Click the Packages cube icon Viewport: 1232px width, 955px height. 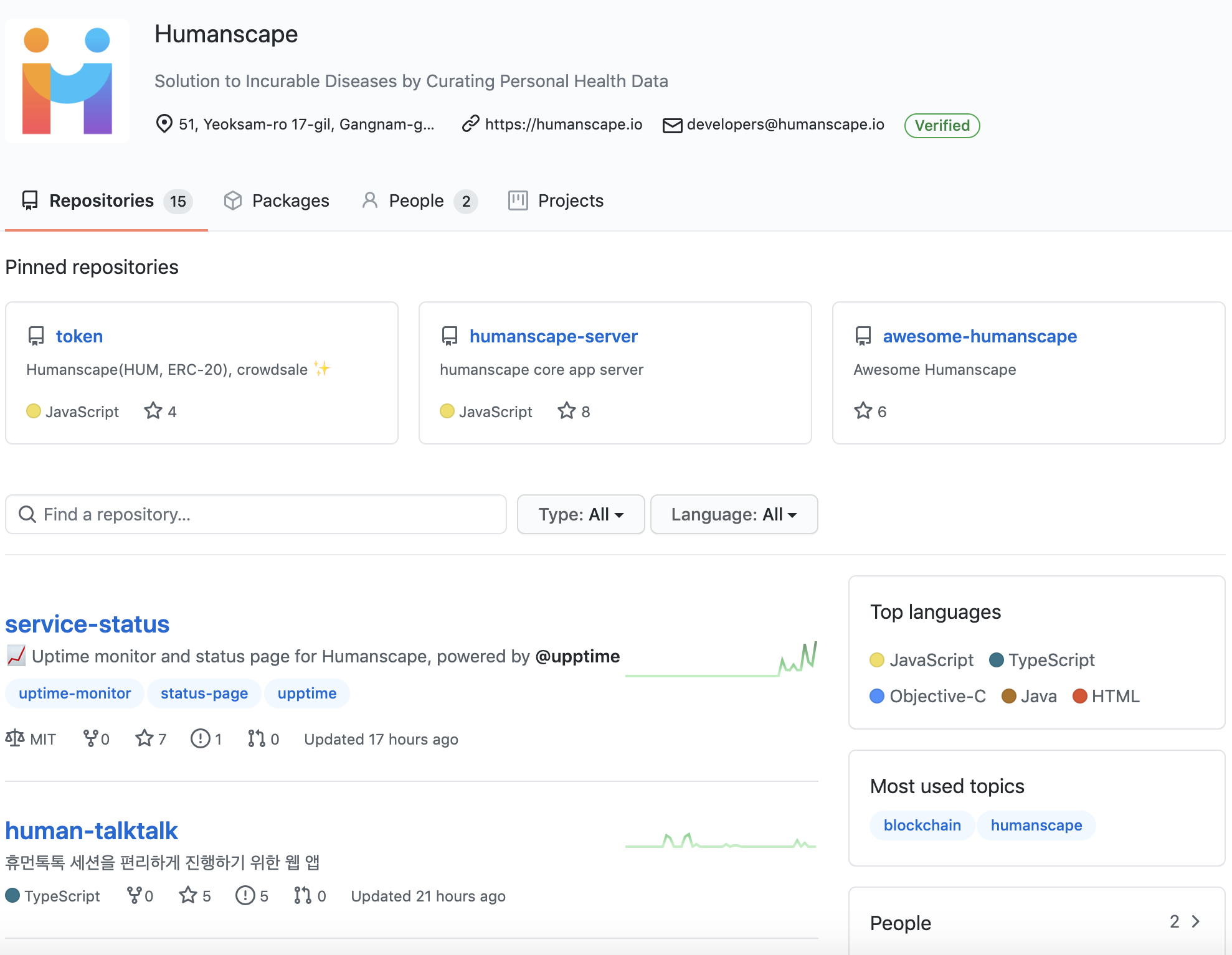point(233,200)
